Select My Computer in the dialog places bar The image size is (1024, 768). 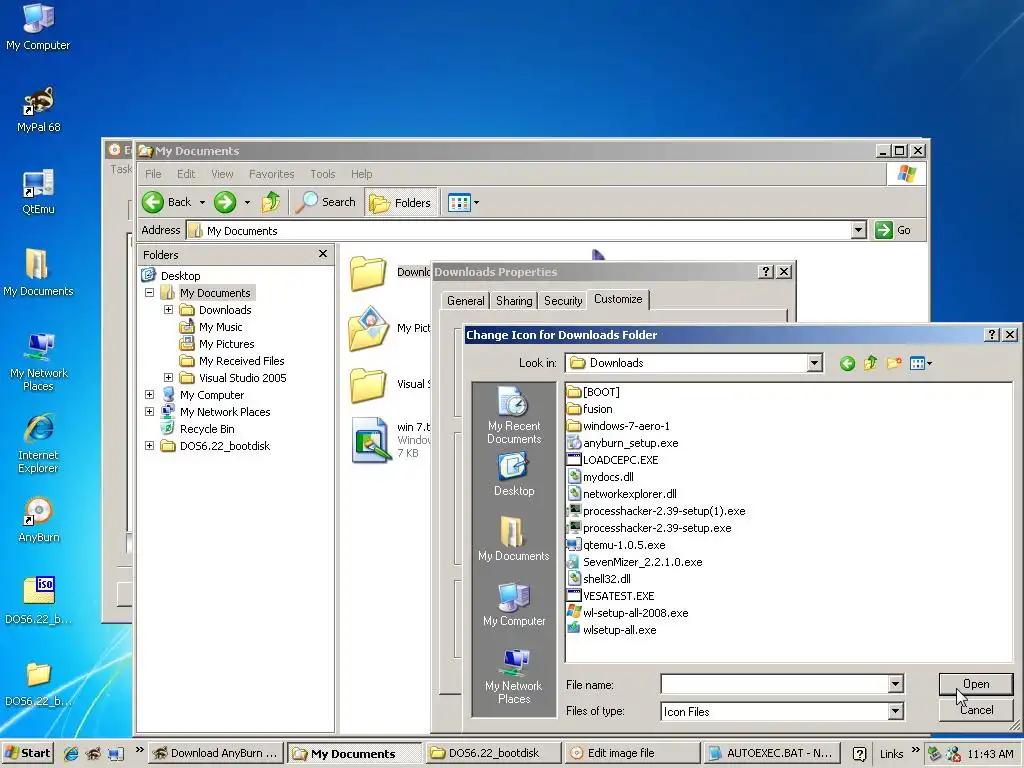(x=514, y=605)
